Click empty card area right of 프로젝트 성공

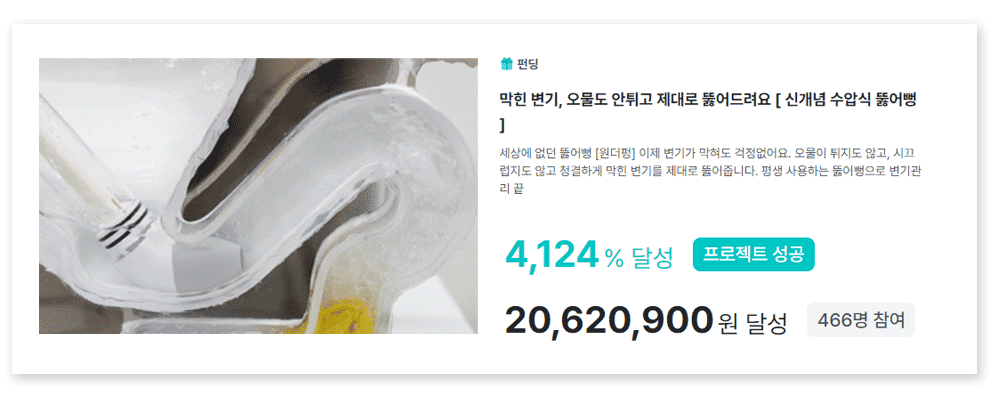(x=893, y=254)
